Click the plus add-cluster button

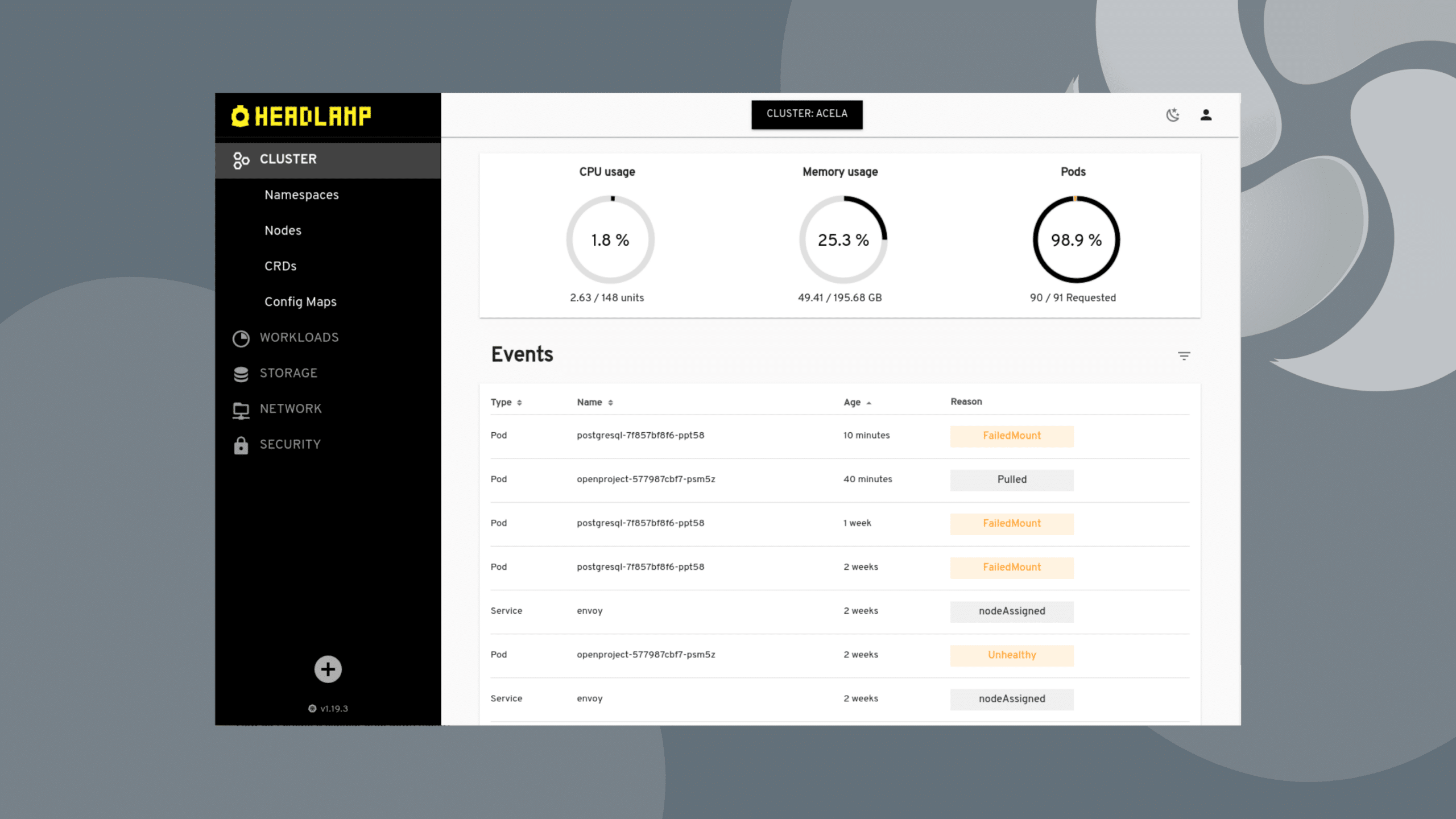[328, 669]
